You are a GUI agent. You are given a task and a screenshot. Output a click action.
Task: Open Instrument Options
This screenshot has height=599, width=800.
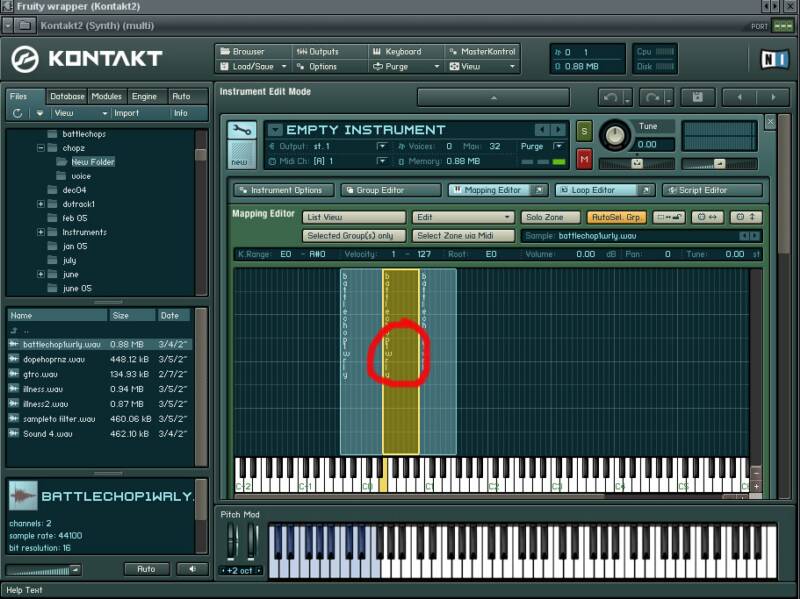pos(284,190)
